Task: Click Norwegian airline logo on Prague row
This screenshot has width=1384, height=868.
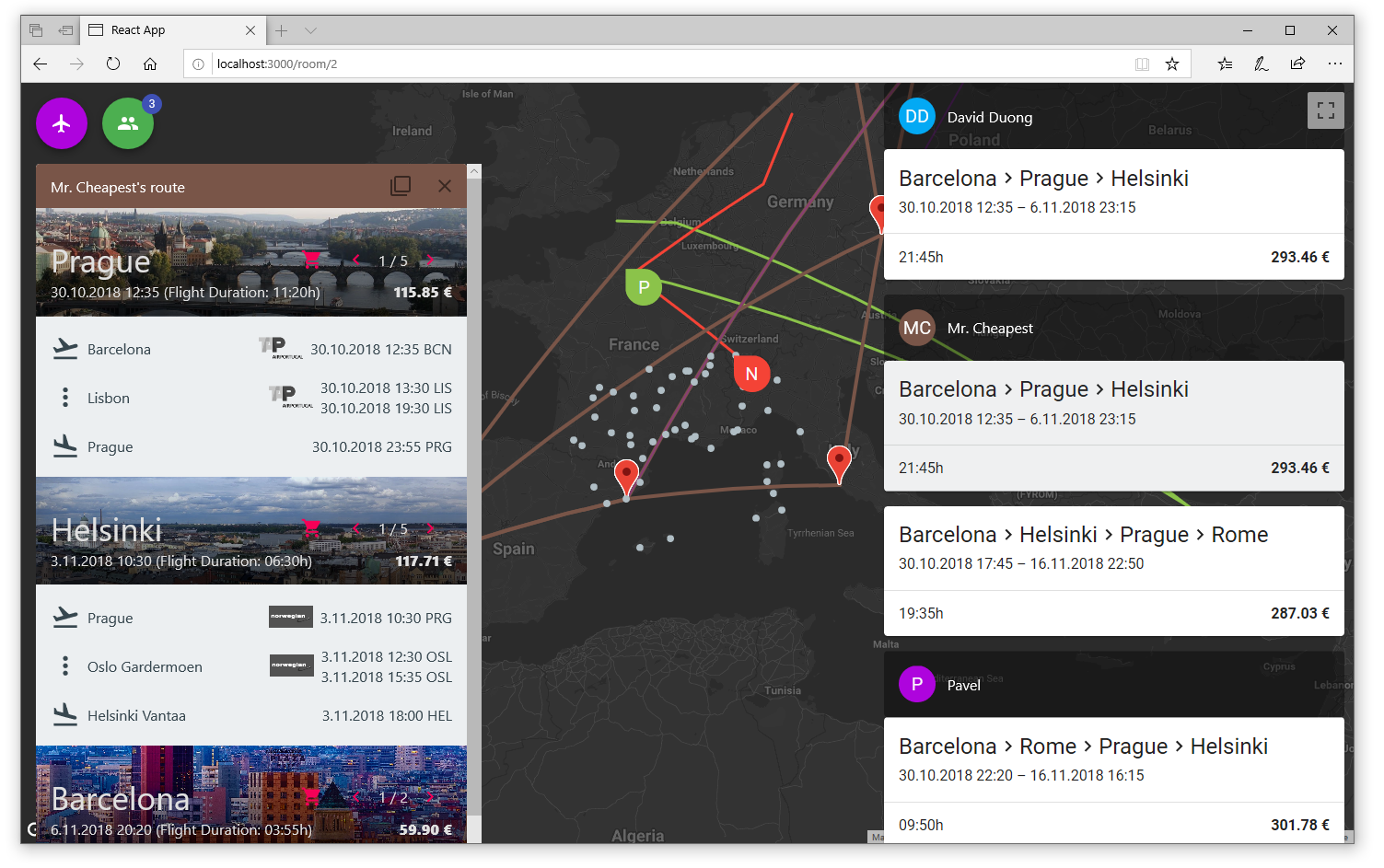Action: tap(290, 617)
